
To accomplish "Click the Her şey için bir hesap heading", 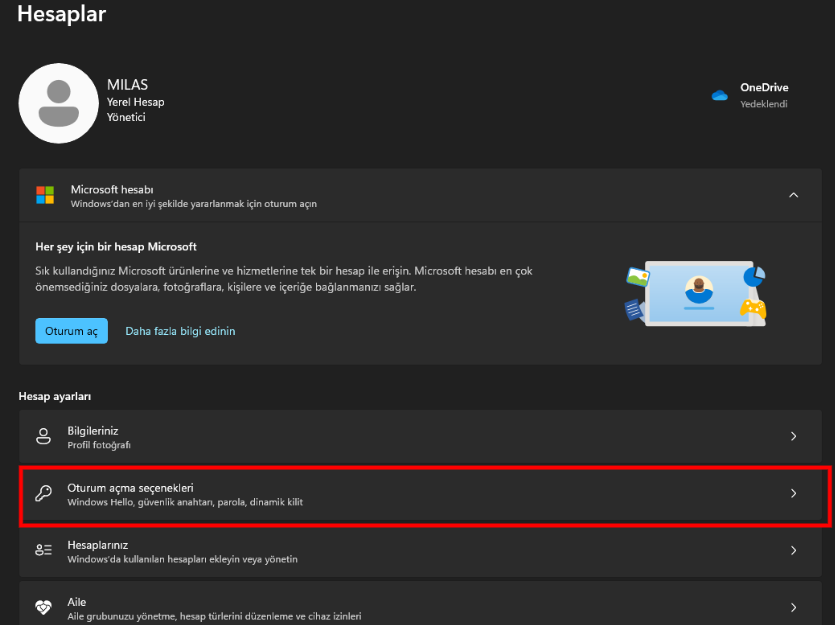I will 116,246.
